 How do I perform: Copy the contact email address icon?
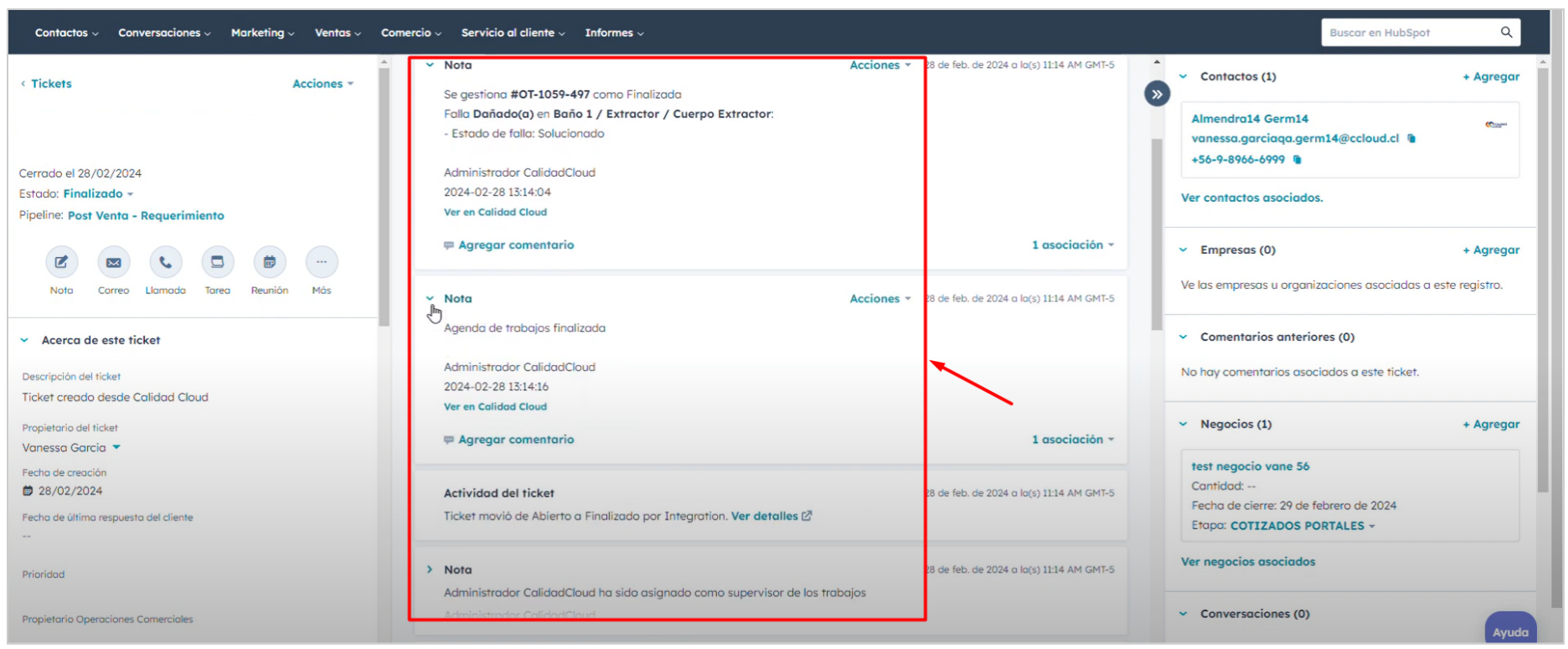[x=1411, y=139]
